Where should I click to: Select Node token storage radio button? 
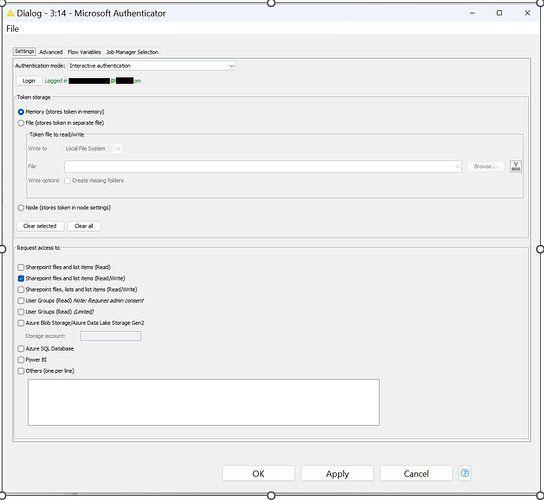pos(21,207)
